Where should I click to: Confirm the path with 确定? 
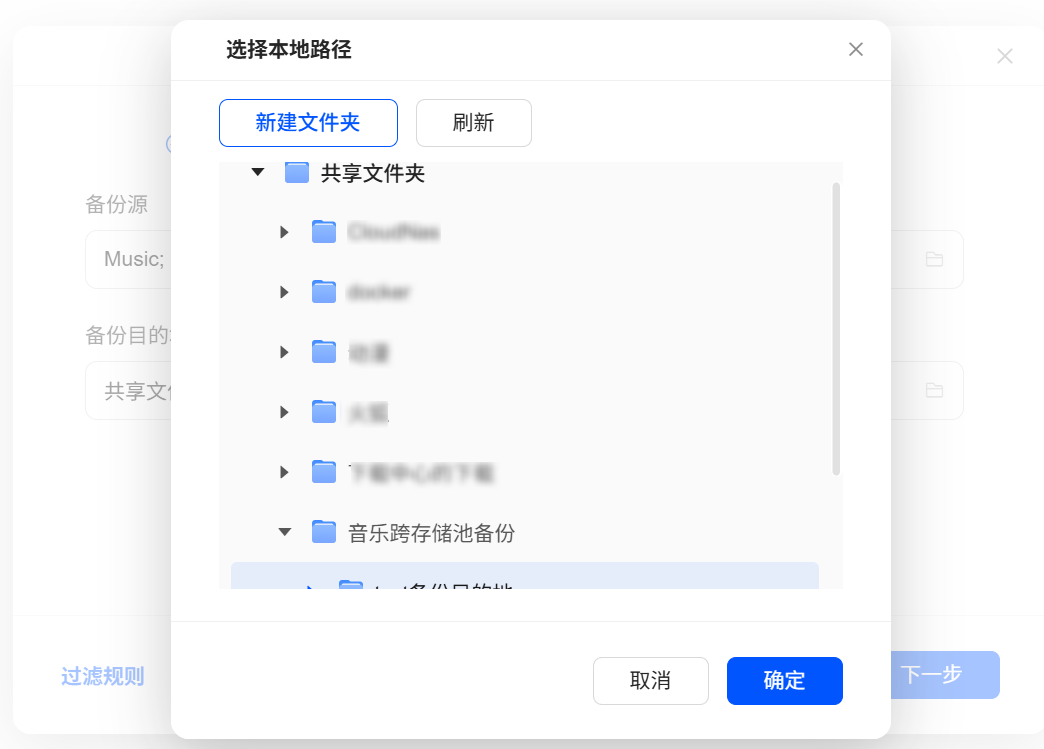pyautogui.click(x=784, y=681)
